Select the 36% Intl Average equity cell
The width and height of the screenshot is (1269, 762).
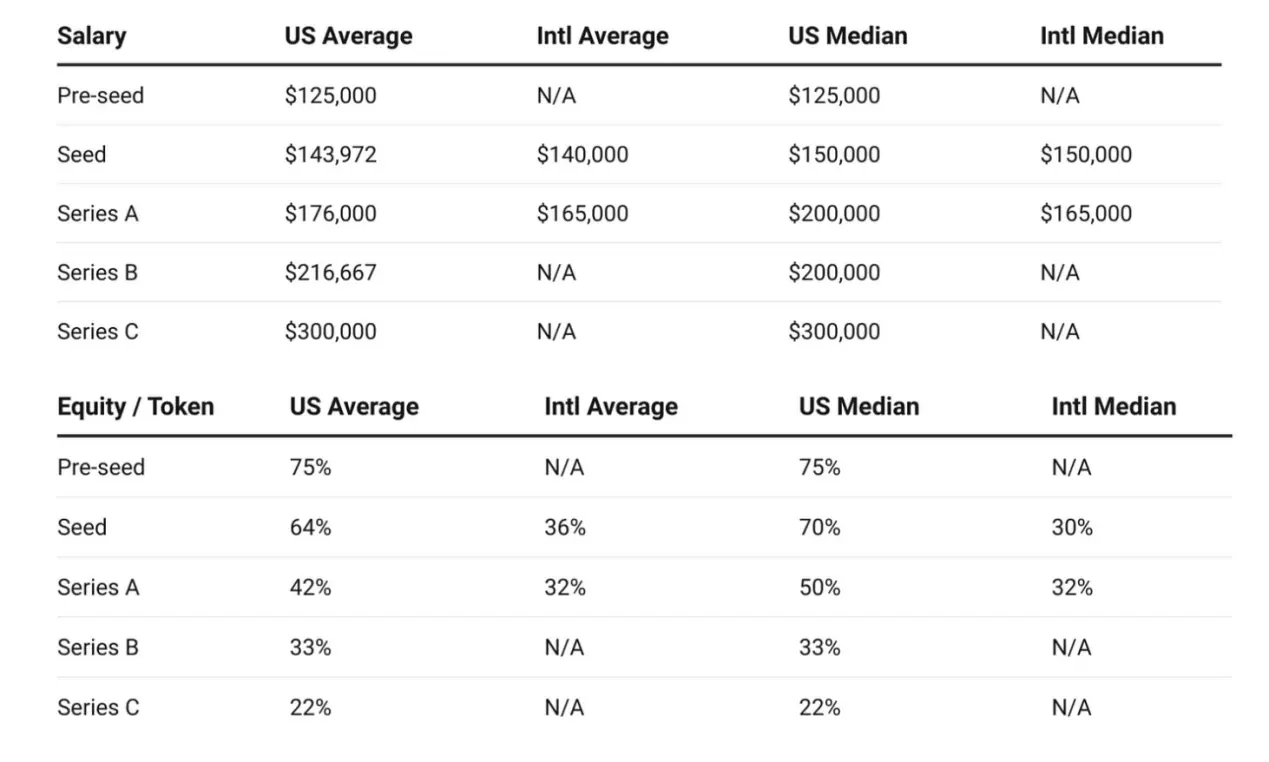tap(565, 527)
